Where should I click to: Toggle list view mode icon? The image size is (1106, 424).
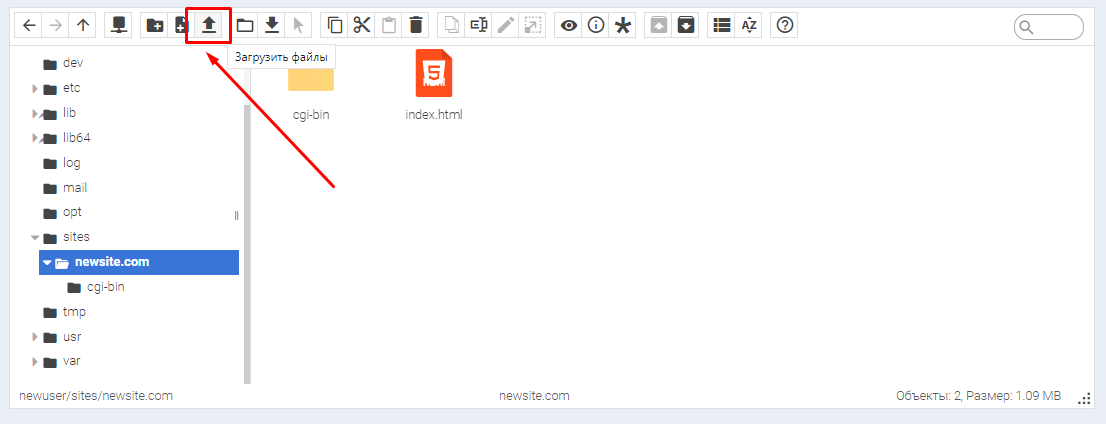[x=722, y=26]
